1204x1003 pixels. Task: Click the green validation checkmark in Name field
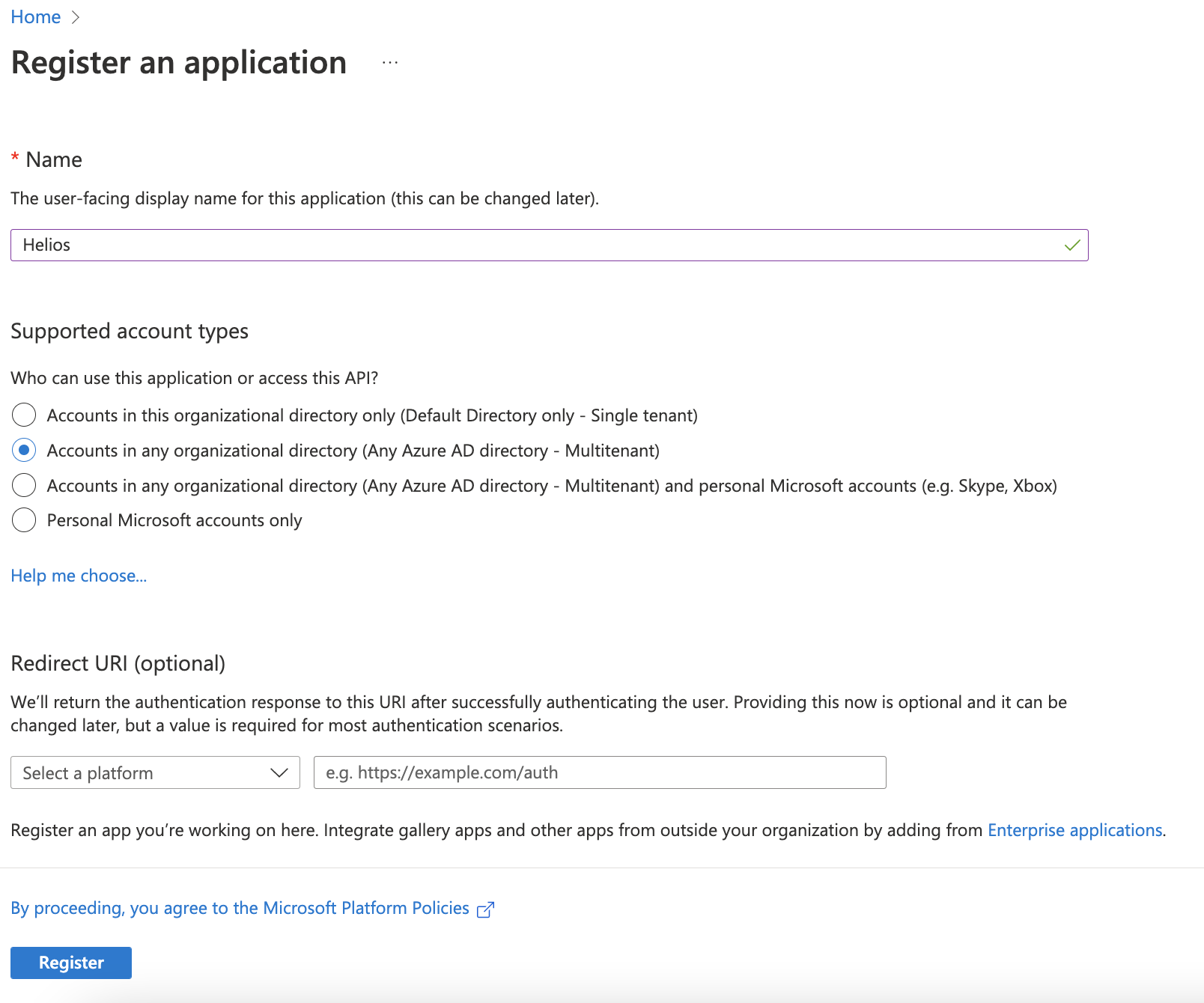[x=1072, y=246]
